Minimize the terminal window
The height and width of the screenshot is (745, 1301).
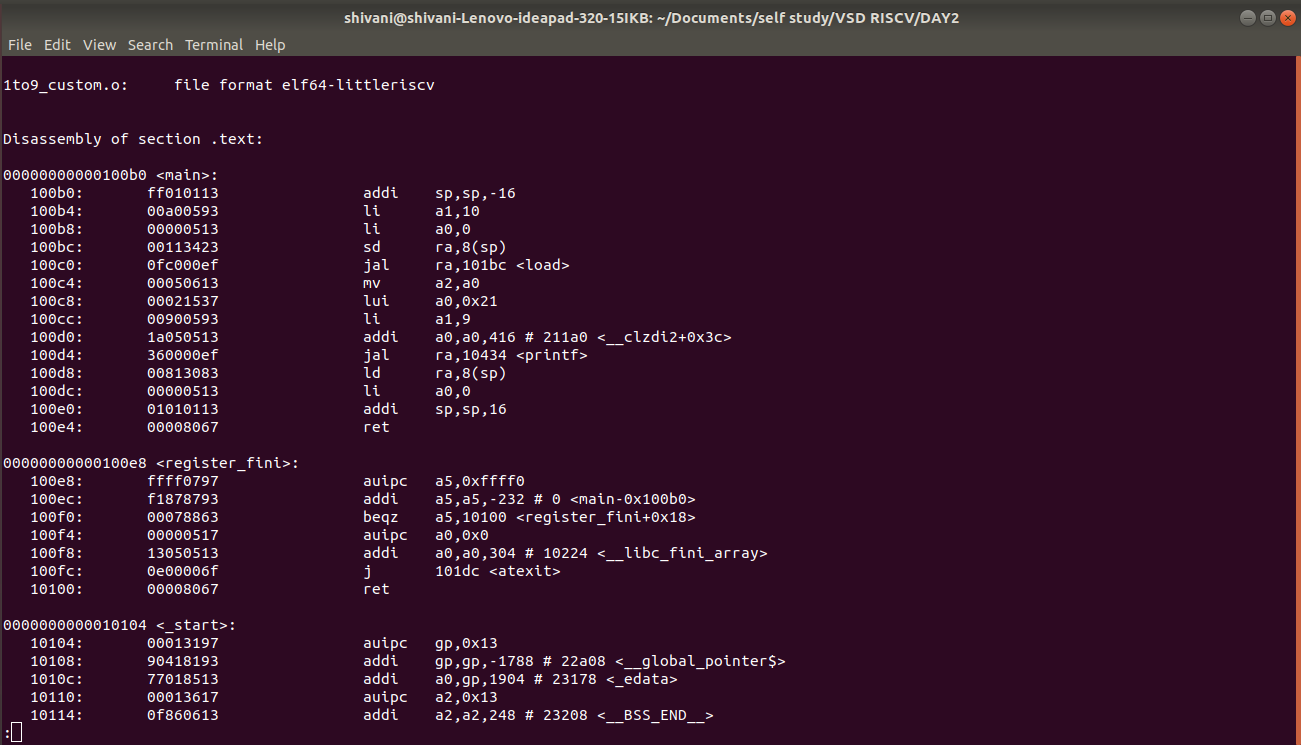[1247, 17]
